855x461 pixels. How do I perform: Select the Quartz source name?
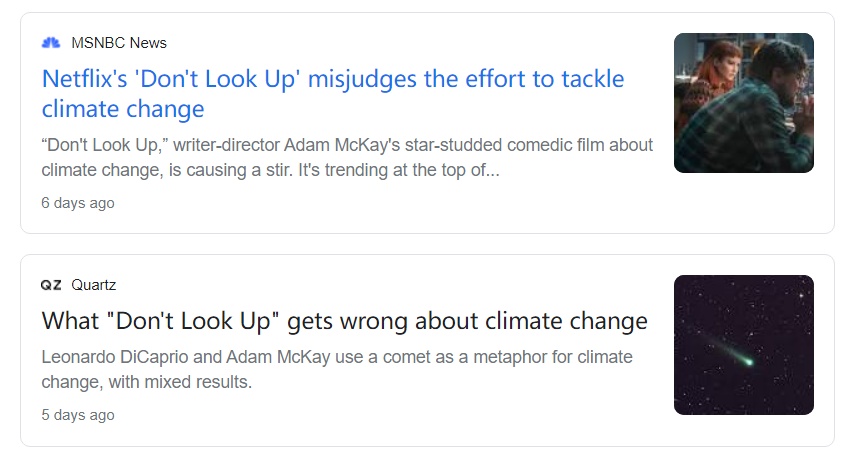point(93,285)
